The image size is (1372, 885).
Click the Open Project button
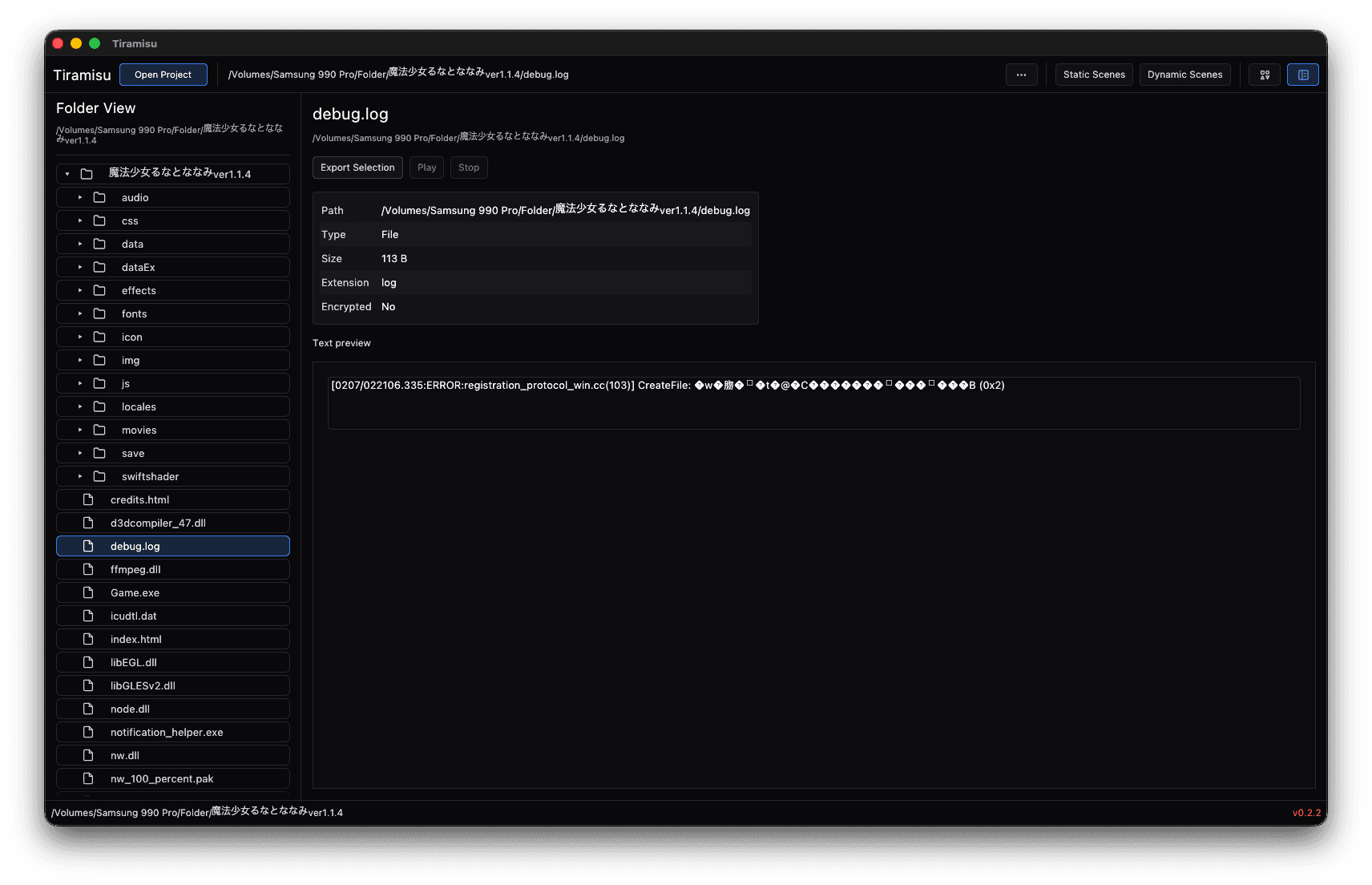[163, 75]
